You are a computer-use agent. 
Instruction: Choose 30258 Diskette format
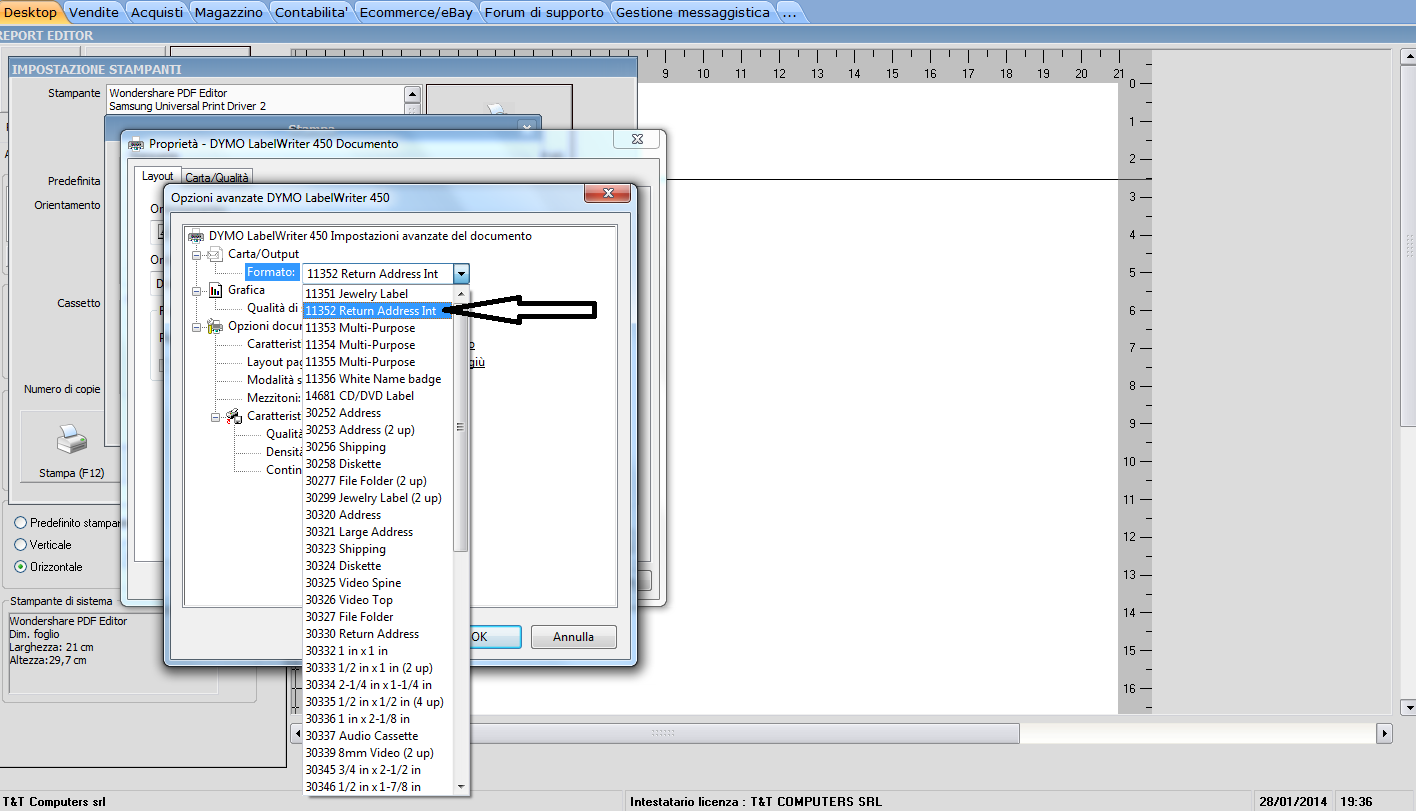(x=378, y=464)
